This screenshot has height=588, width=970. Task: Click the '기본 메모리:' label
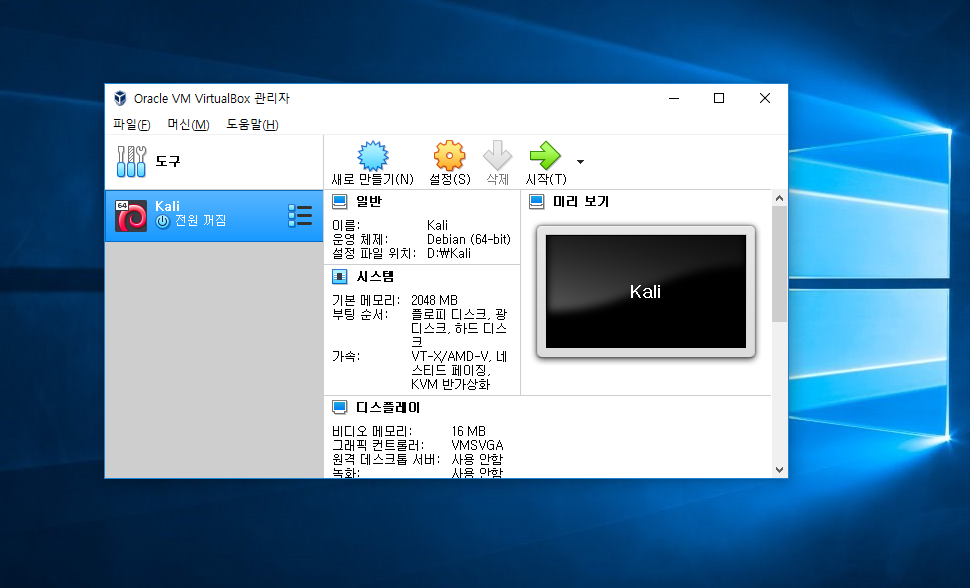point(366,300)
